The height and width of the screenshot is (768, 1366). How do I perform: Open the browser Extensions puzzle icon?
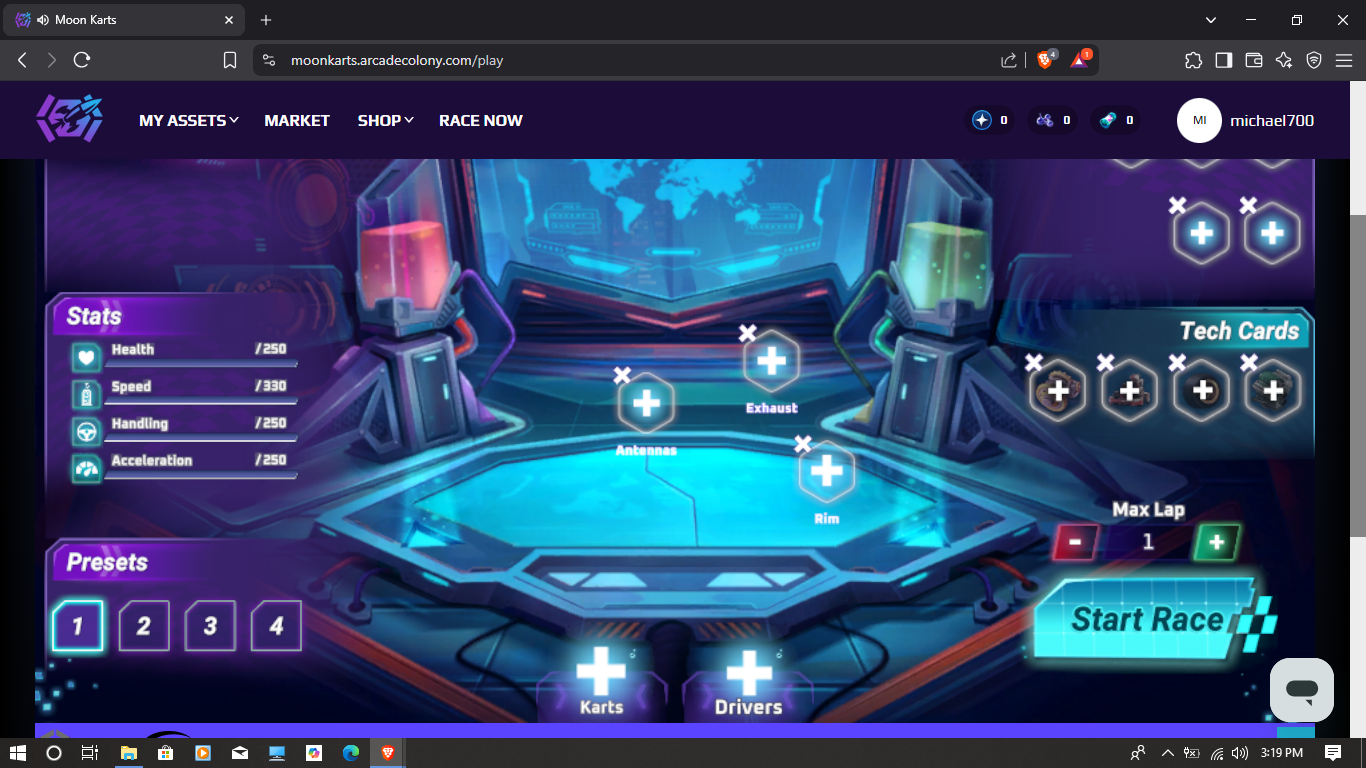[1193, 60]
